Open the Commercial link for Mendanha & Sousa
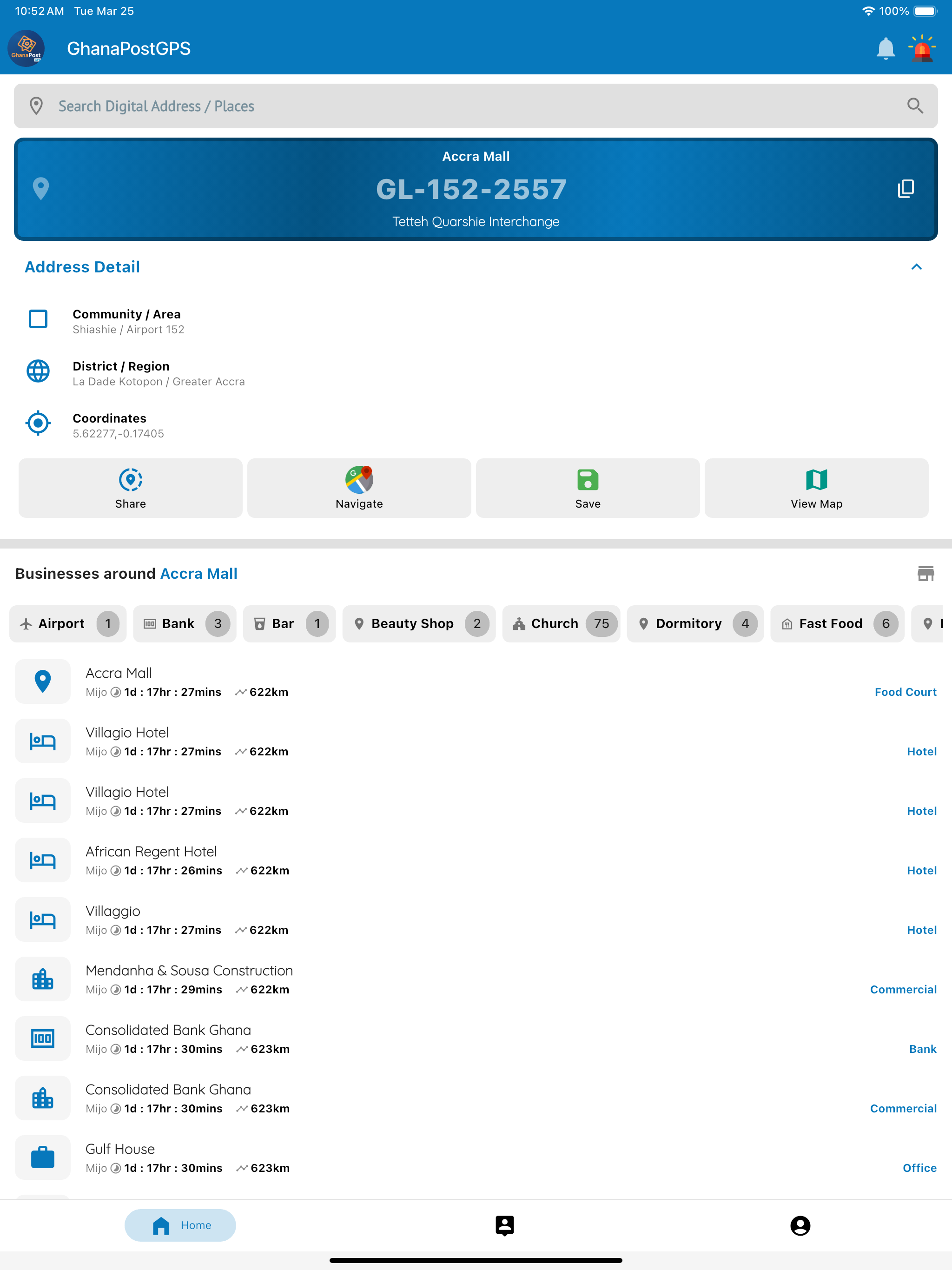 [x=903, y=989]
